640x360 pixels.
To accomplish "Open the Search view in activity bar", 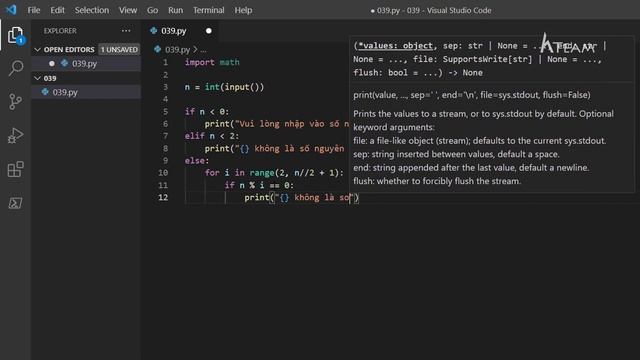I will pyautogui.click(x=16, y=68).
